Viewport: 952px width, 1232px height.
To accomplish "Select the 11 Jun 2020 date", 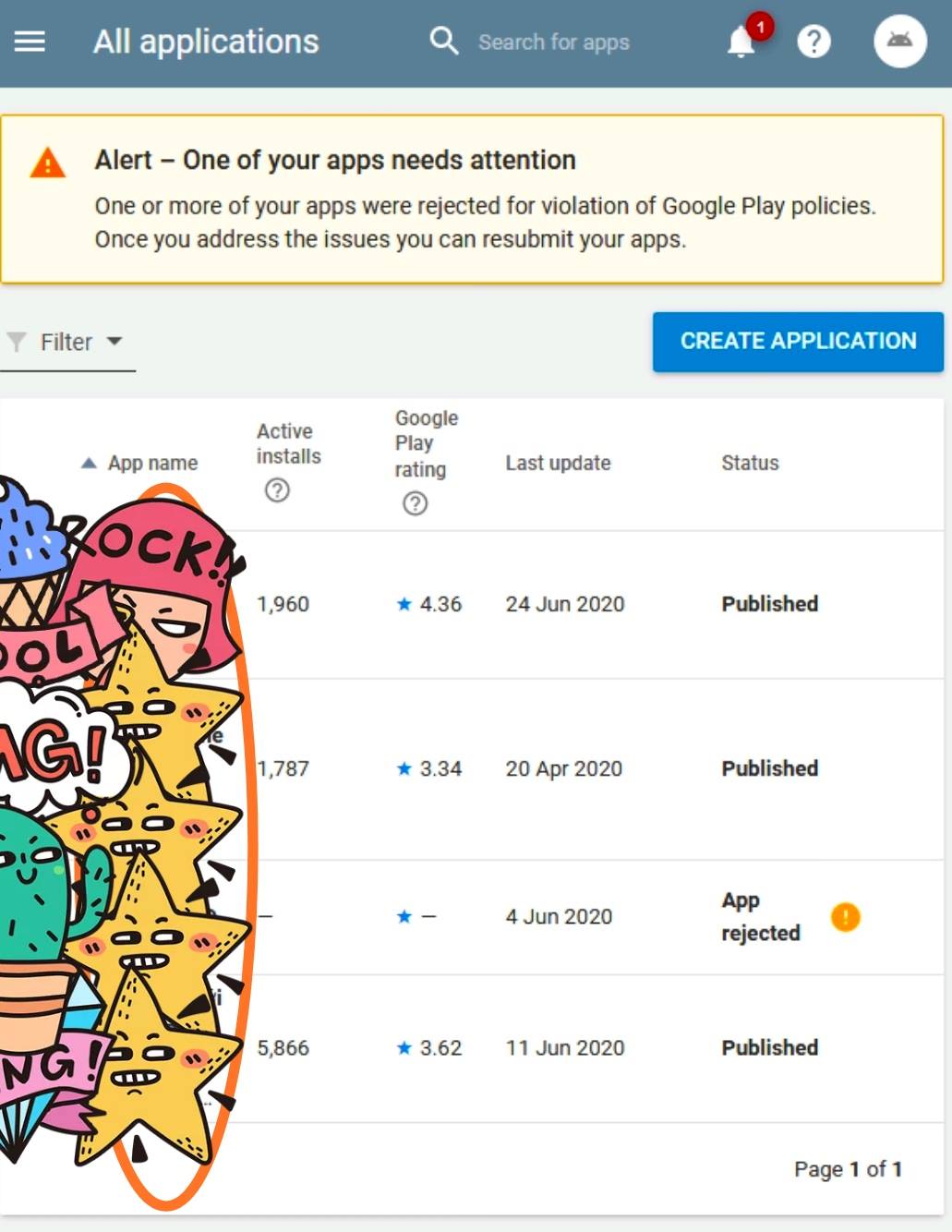I will pos(565,1047).
